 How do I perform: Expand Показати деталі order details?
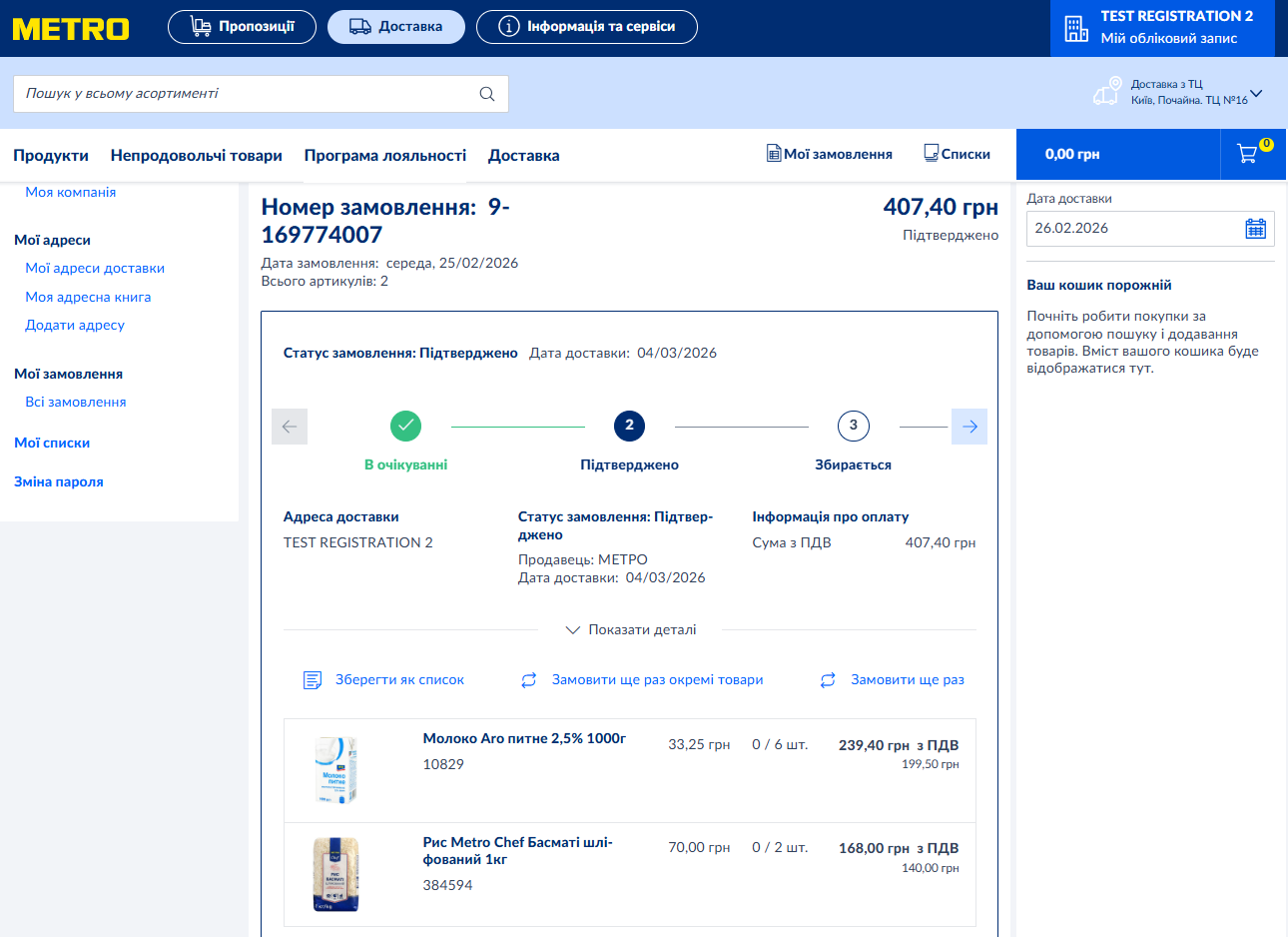[631, 630]
